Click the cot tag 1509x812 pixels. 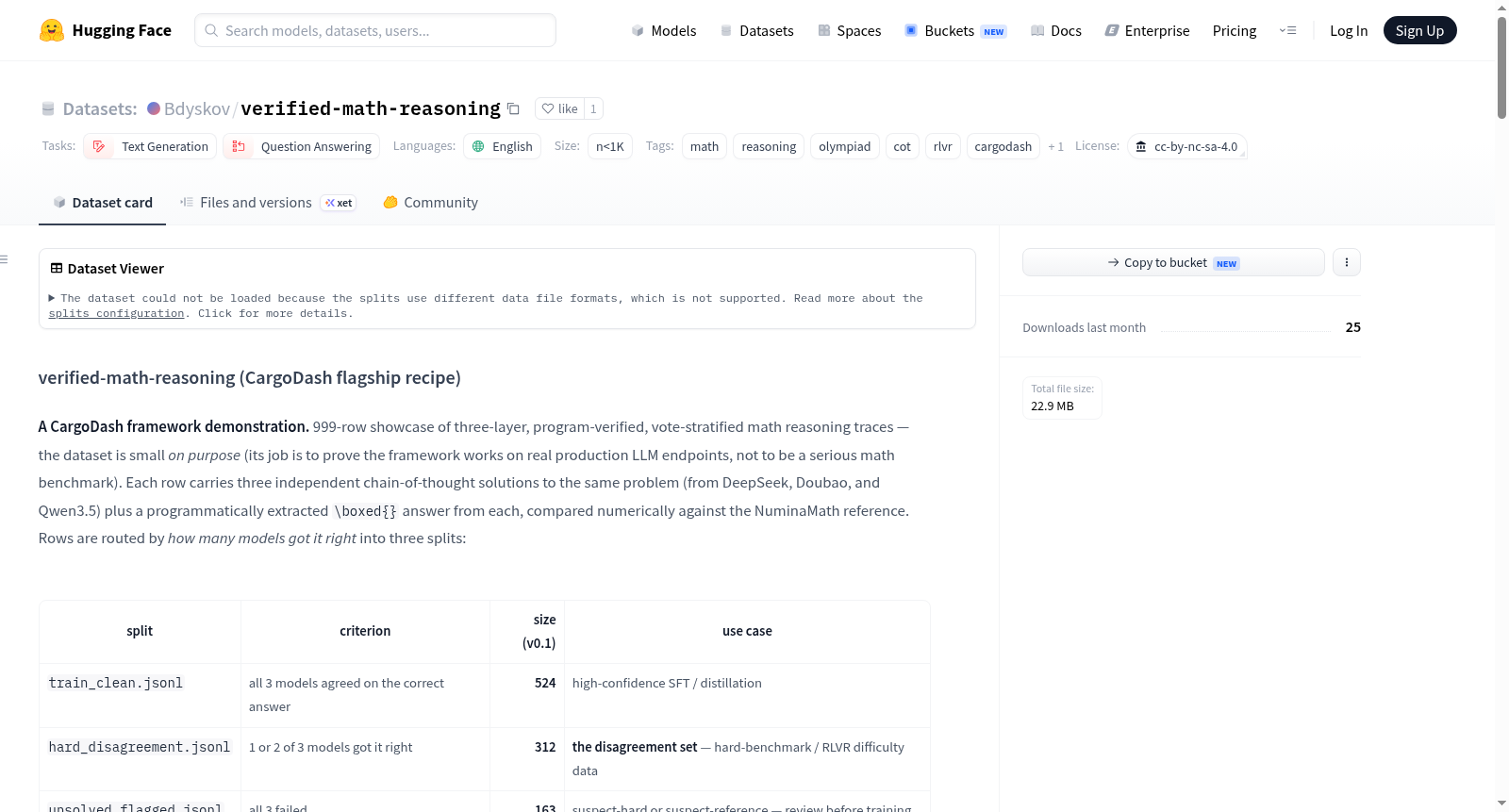click(903, 146)
